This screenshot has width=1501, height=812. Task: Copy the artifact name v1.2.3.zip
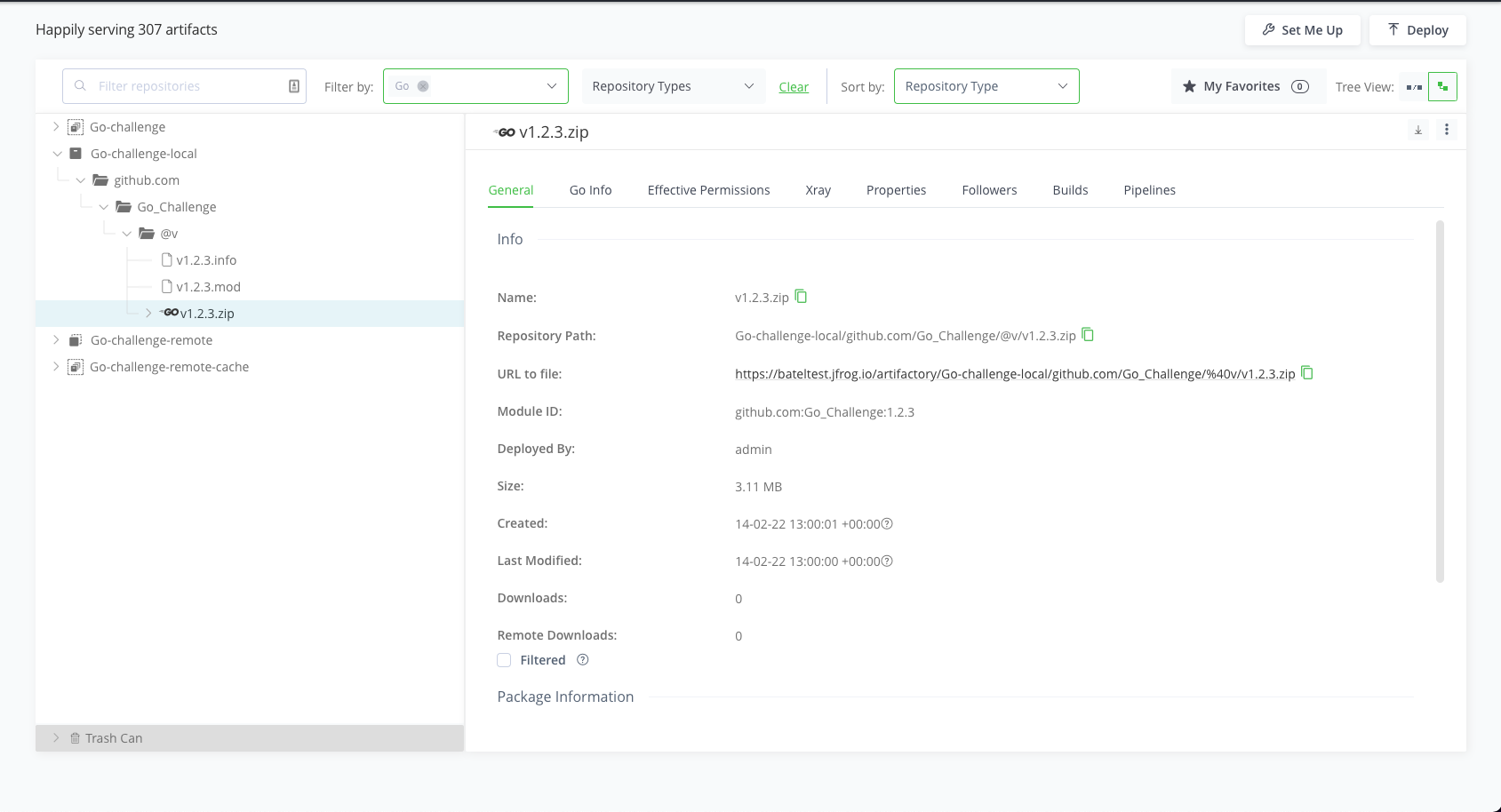pyautogui.click(x=801, y=297)
